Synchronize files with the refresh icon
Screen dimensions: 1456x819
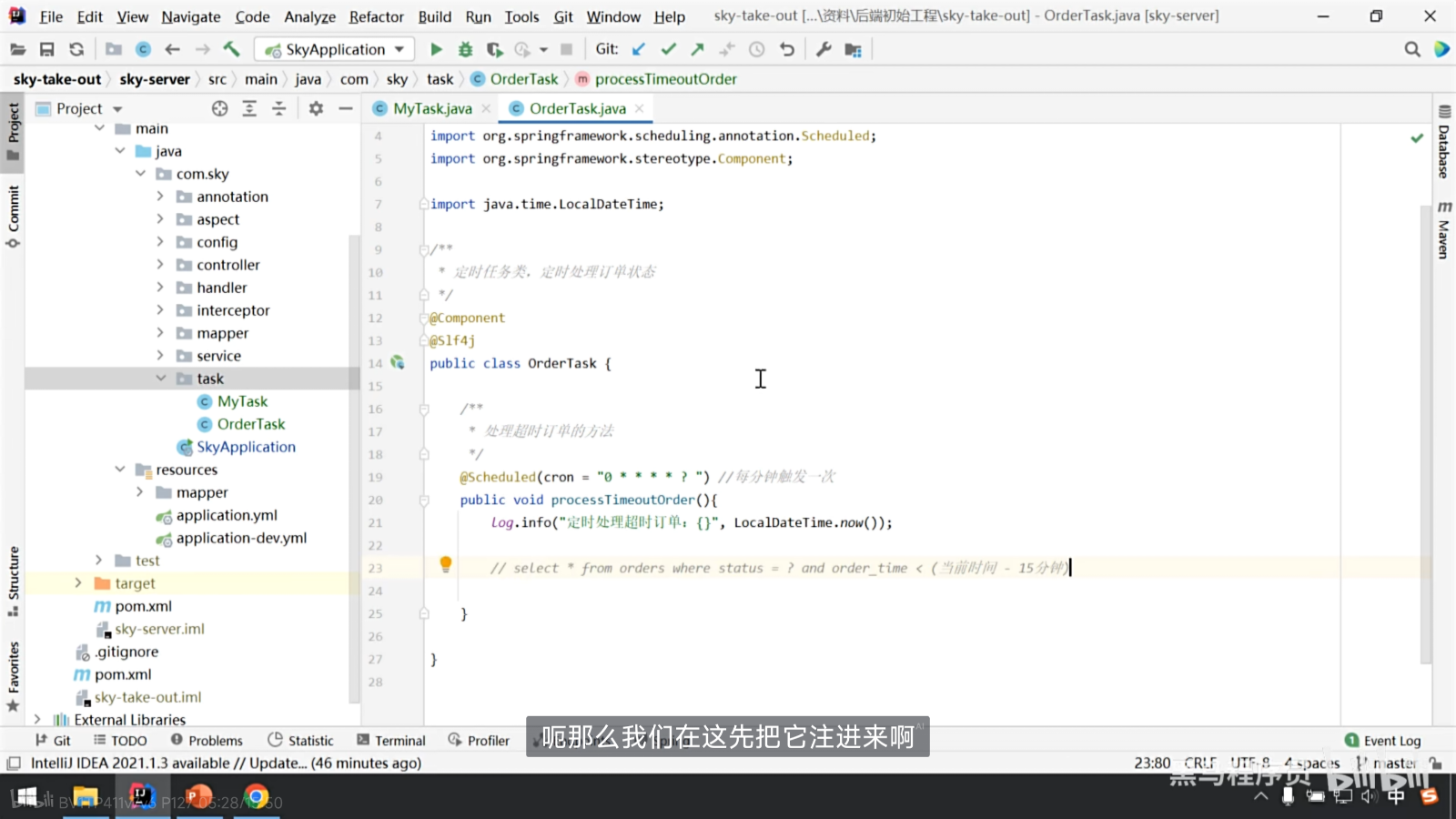point(76,49)
